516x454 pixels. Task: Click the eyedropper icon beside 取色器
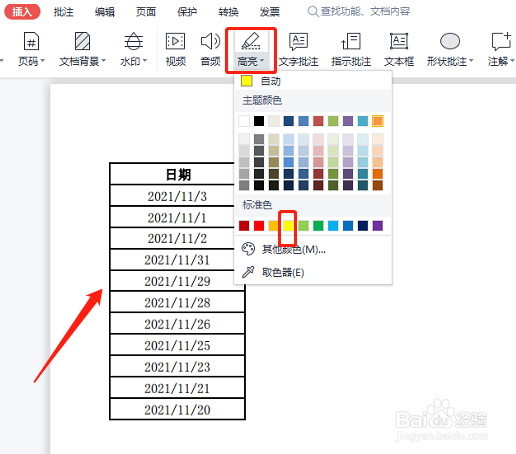coord(248,272)
